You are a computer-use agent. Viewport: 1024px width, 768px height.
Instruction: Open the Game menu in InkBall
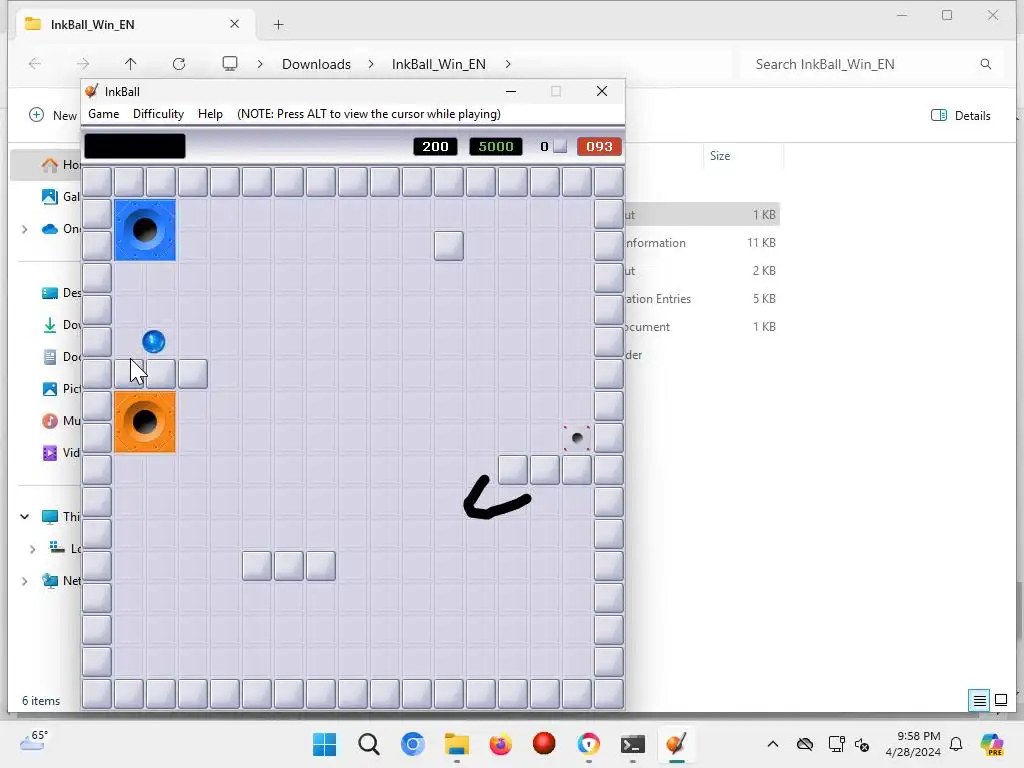coord(103,114)
